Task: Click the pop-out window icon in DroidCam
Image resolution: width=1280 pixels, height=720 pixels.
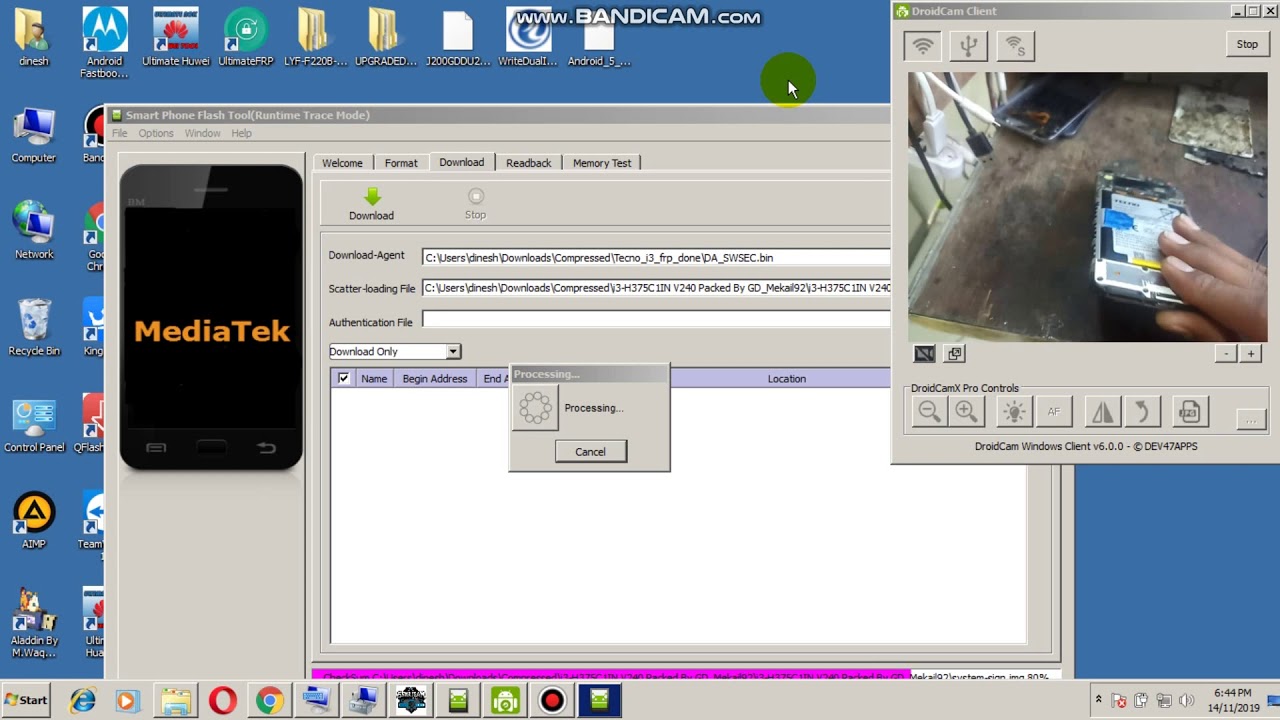Action: click(x=954, y=353)
